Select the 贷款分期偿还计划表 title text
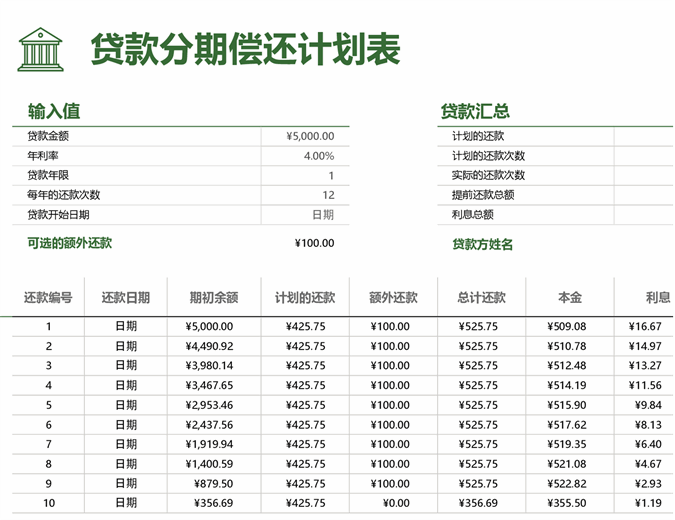Viewport: 675px width, 520px height. (245, 49)
